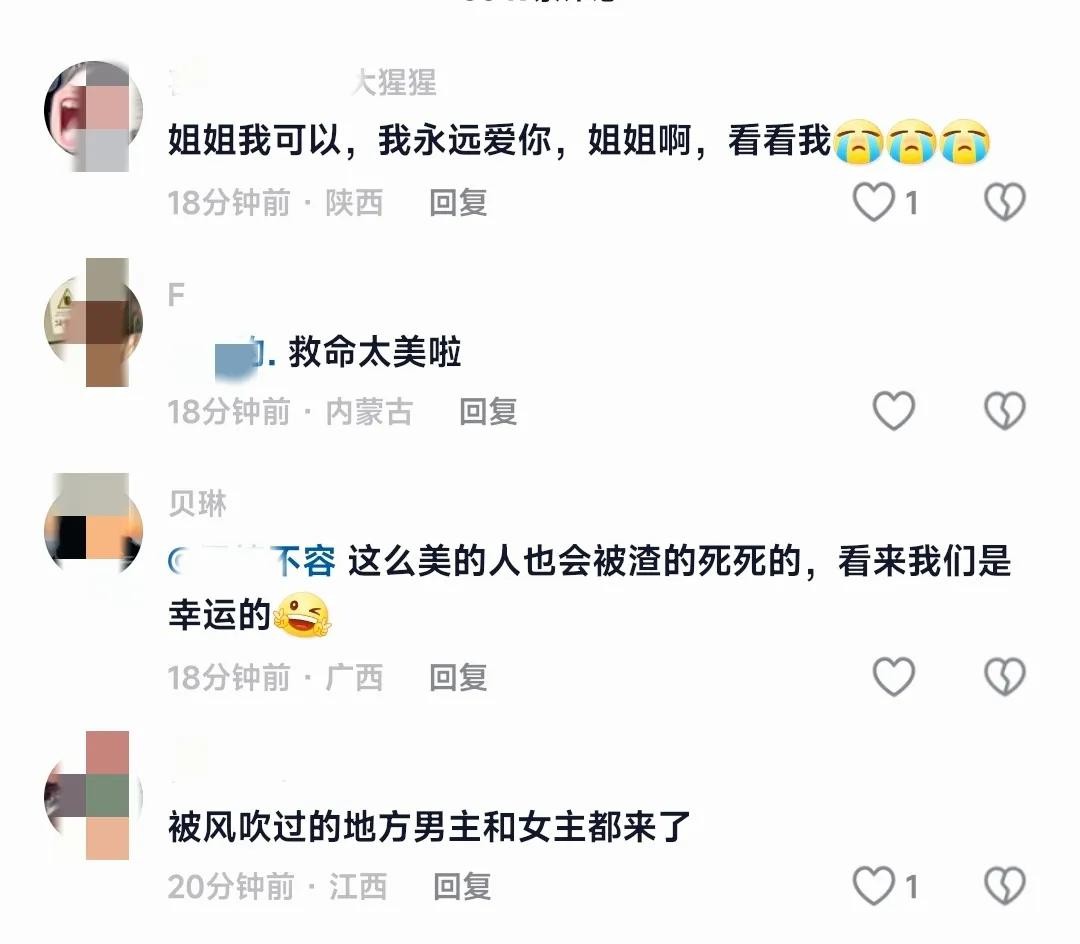Image resolution: width=1080 pixels, height=944 pixels.
Task: View avatar of the 江西 commenter
Action: 93,796
